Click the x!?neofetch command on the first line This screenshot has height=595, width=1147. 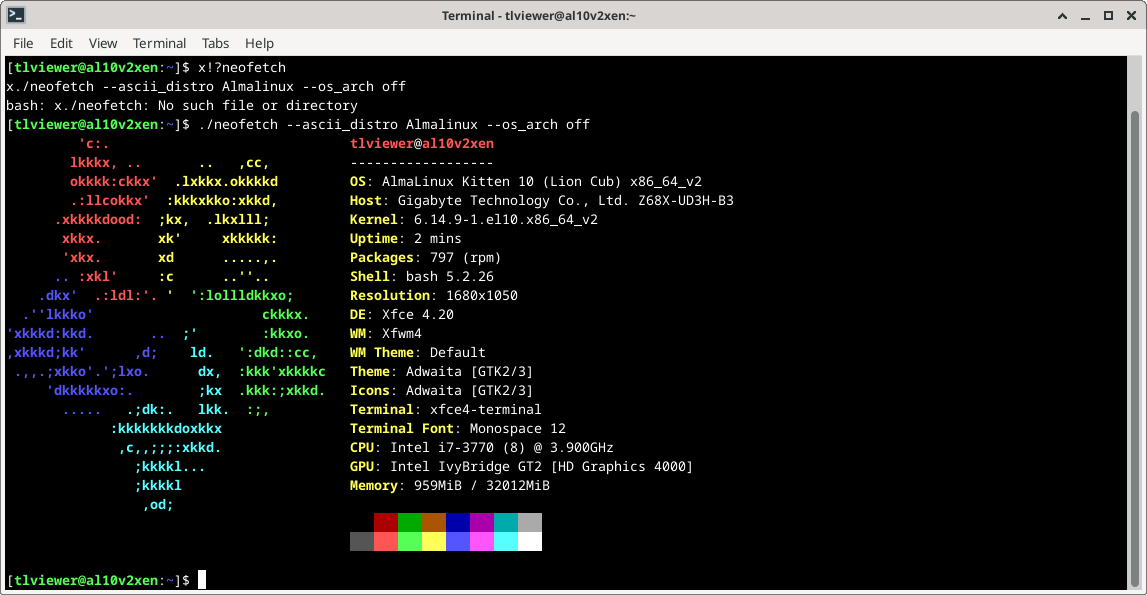pos(241,67)
